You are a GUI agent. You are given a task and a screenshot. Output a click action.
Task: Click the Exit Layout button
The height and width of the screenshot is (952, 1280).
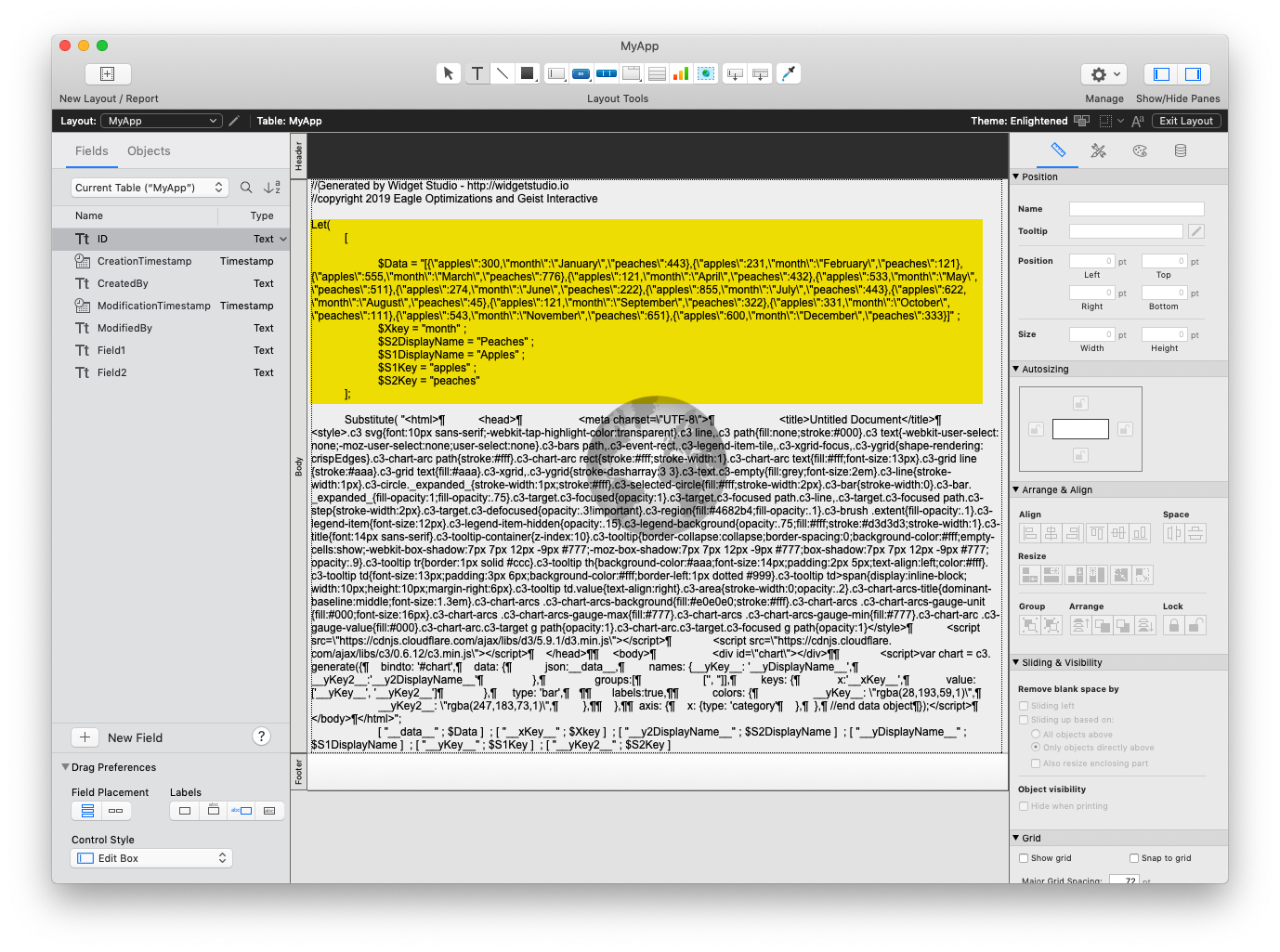1186,121
